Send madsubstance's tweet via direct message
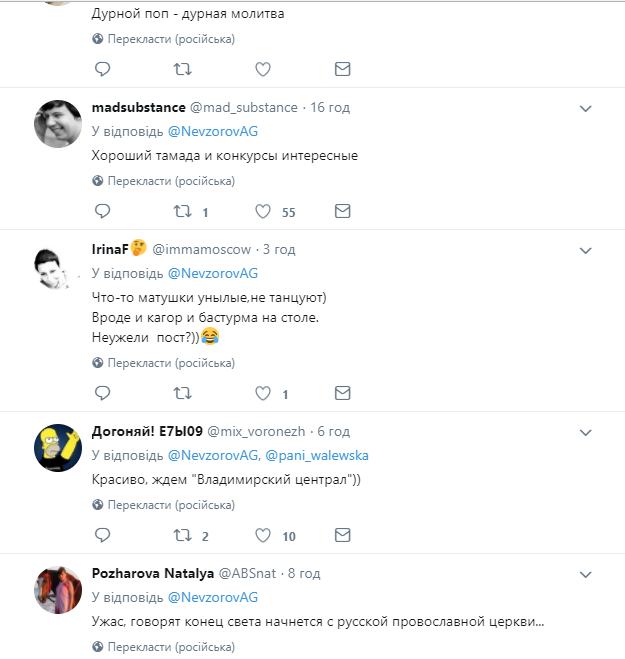The height and width of the screenshot is (659, 625). coord(342,212)
